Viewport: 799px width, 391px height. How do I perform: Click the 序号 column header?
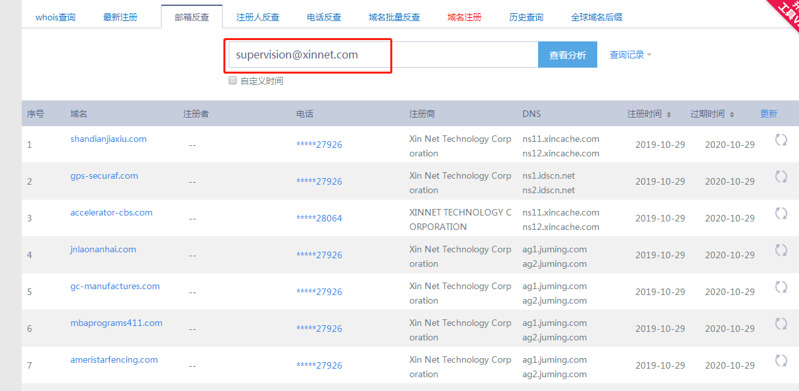click(x=35, y=114)
